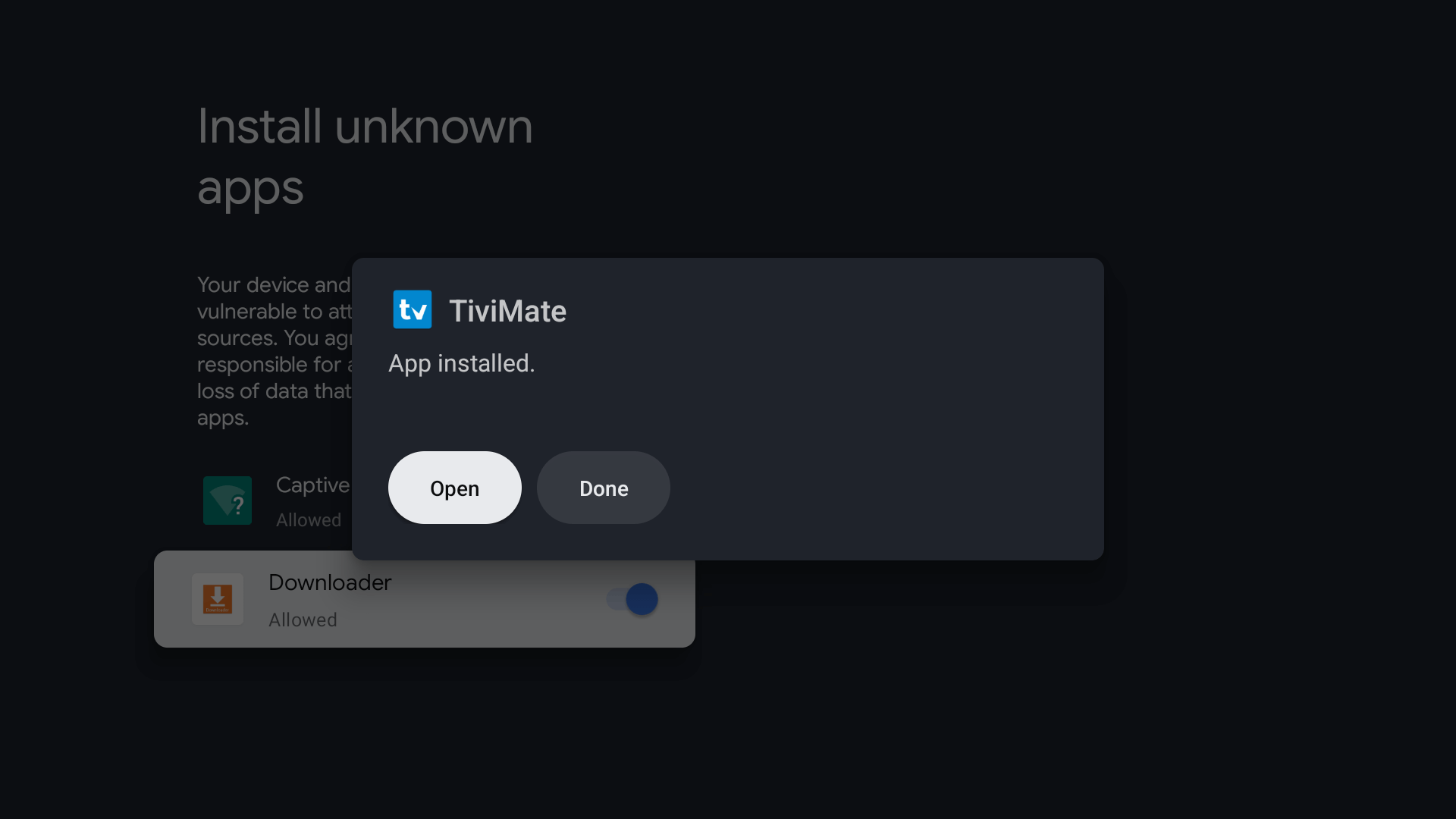Click the TiviMate title in dialog
The height and width of the screenshot is (819, 1456).
click(x=507, y=311)
